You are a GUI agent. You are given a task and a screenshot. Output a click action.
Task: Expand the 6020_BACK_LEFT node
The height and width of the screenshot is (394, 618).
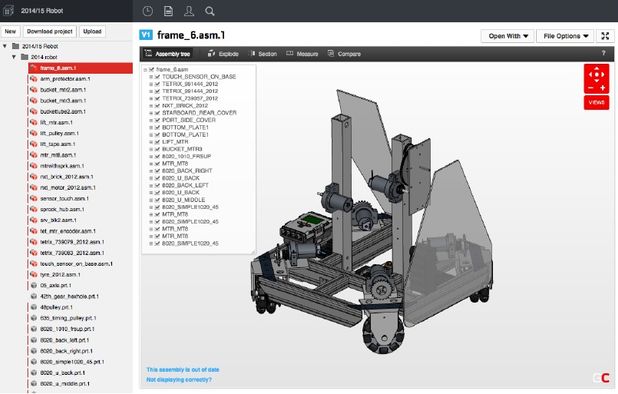151,185
